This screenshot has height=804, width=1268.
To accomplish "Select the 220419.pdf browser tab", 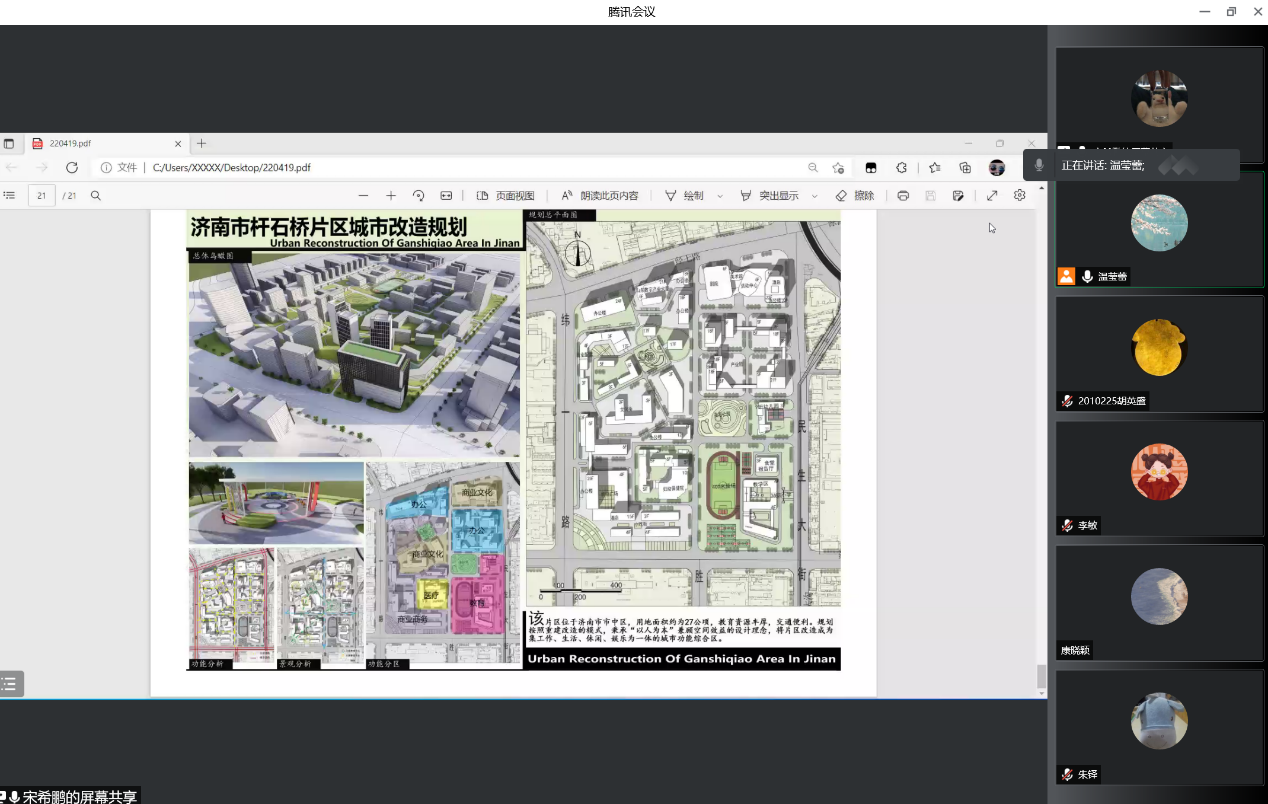I will [x=100, y=144].
